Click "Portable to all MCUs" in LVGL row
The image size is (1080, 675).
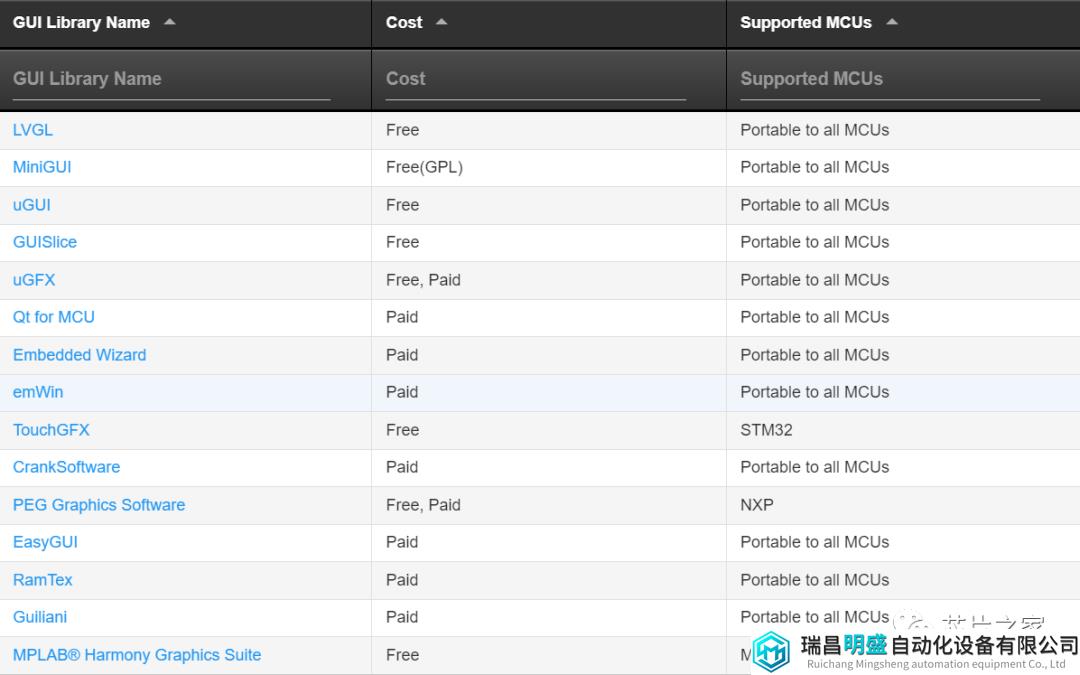(814, 130)
